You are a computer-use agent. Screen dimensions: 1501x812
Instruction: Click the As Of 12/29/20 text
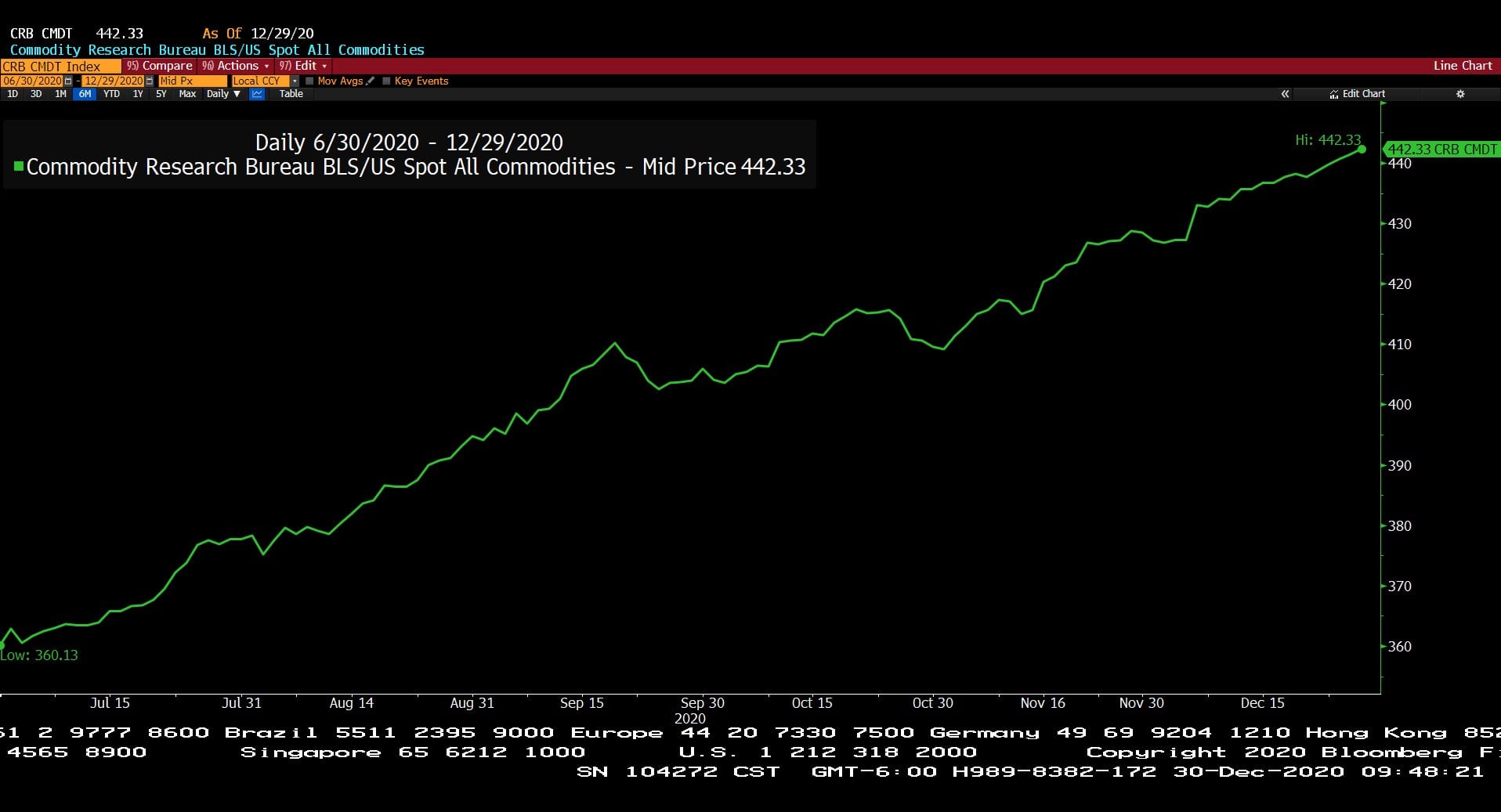point(258,34)
